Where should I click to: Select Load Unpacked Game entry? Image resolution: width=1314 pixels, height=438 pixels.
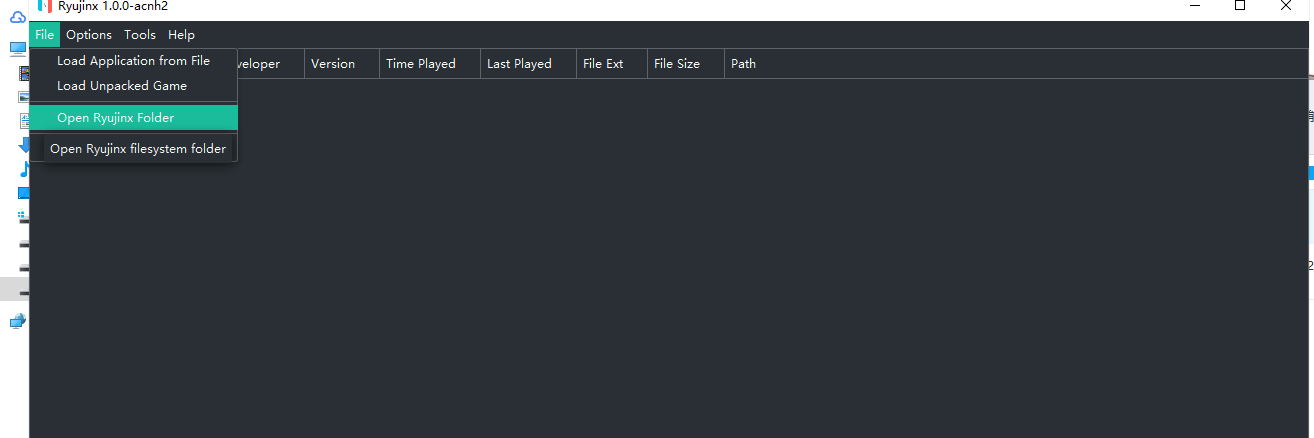click(x=134, y=86)
